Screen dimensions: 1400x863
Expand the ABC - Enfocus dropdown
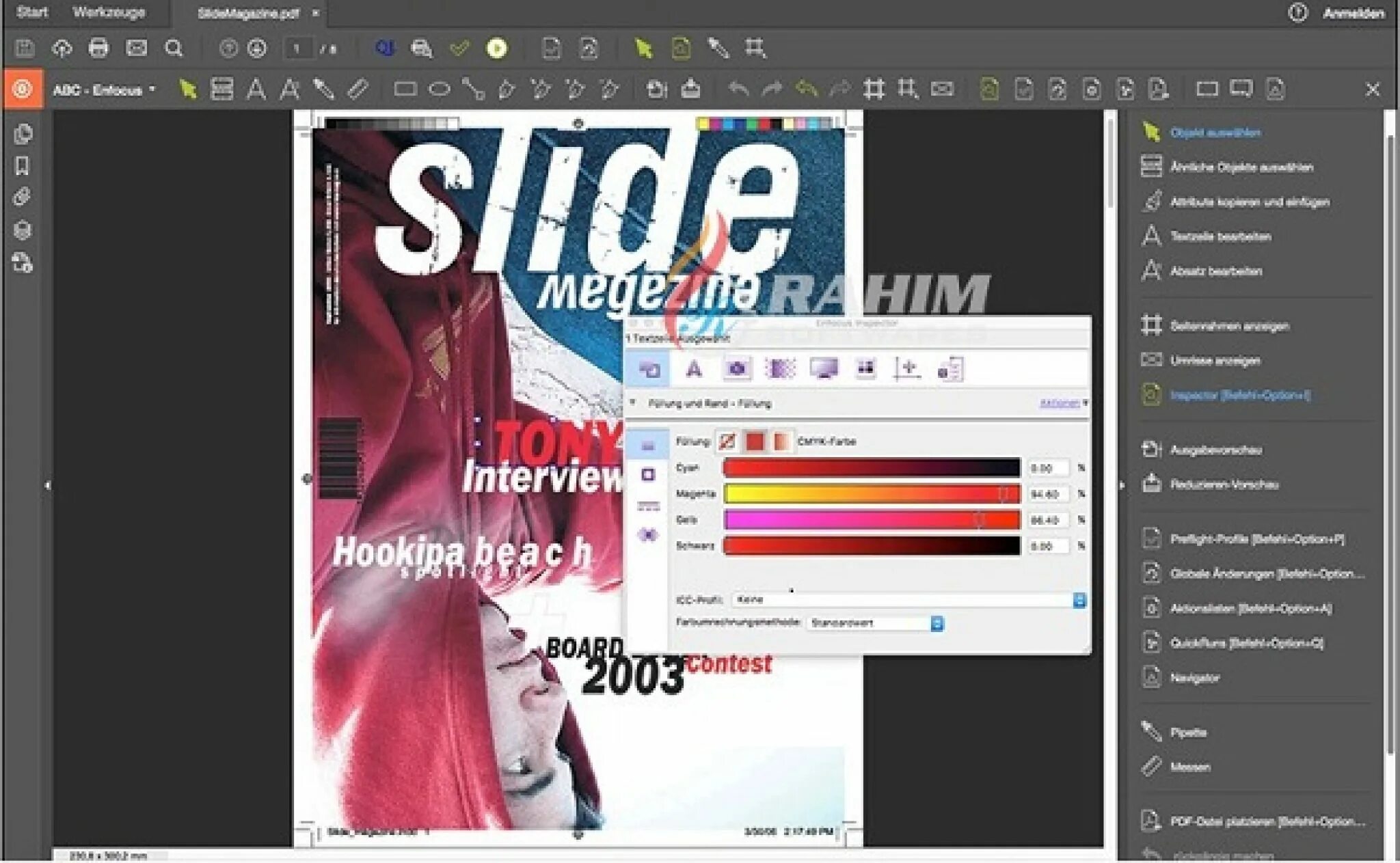[x=104, y=90]
